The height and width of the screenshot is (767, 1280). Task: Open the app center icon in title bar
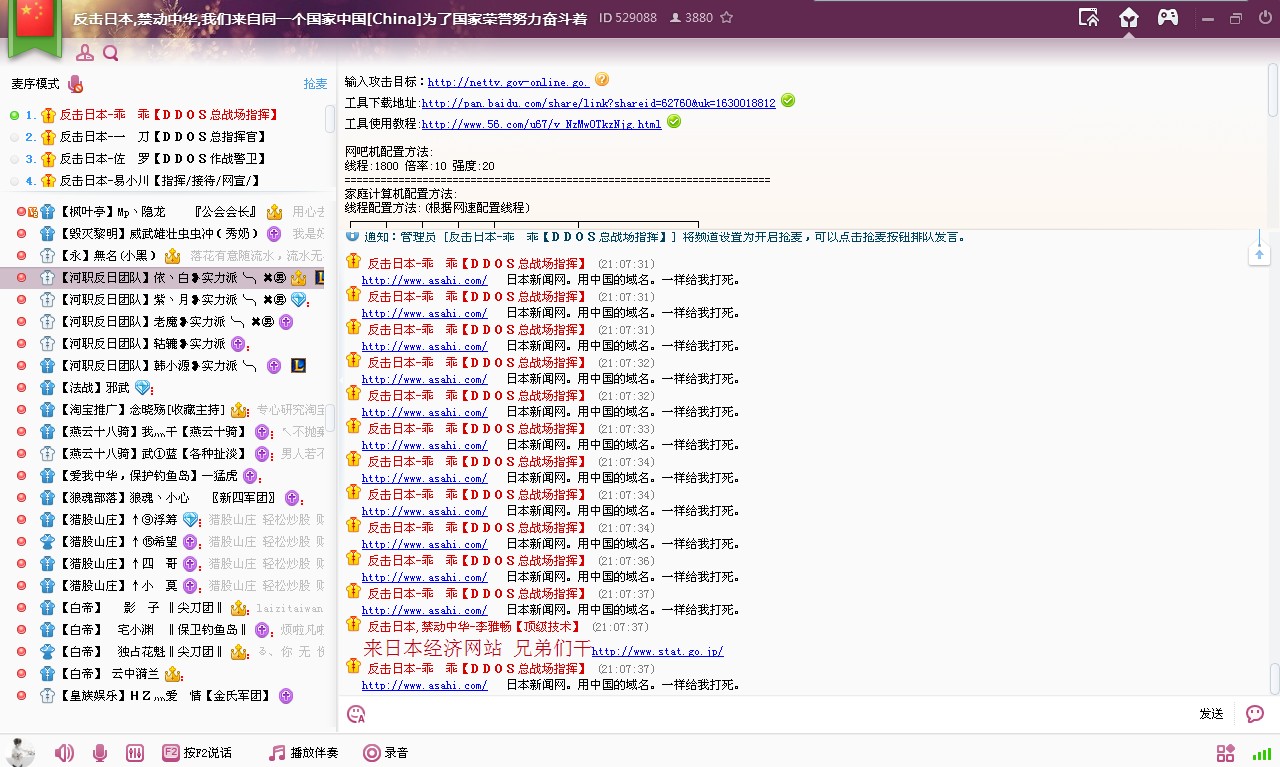click(x=1089, y=18)
